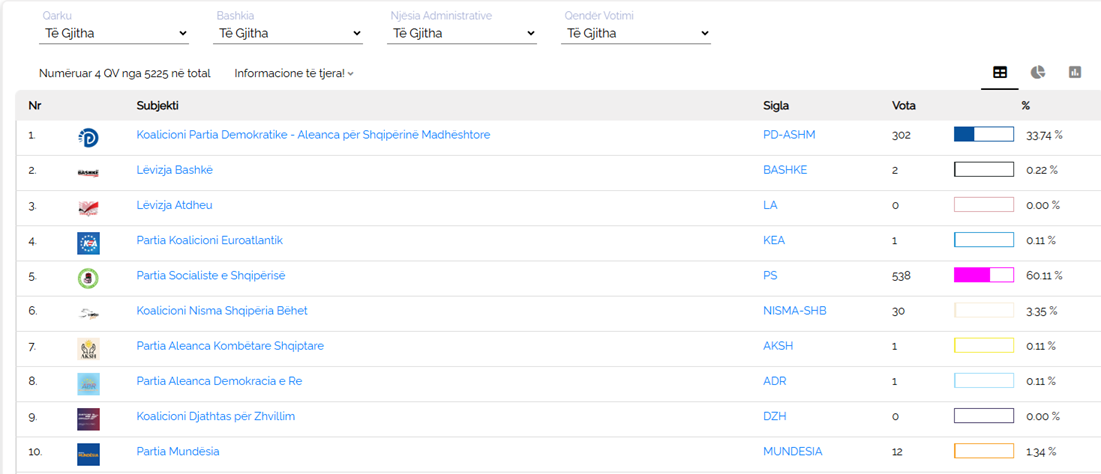
Task: Click the Numëruar 4 QV counter text
Action: 124,73
